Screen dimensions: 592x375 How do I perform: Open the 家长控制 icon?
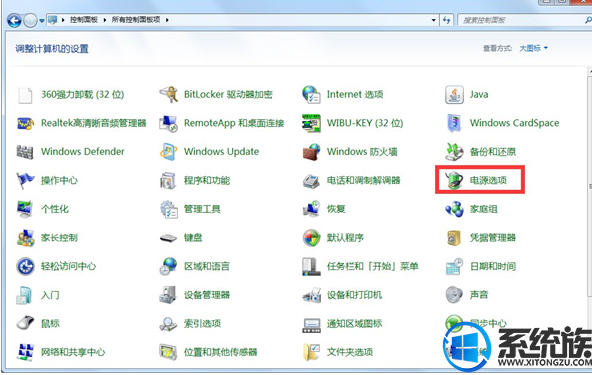[x=25, y=238]
